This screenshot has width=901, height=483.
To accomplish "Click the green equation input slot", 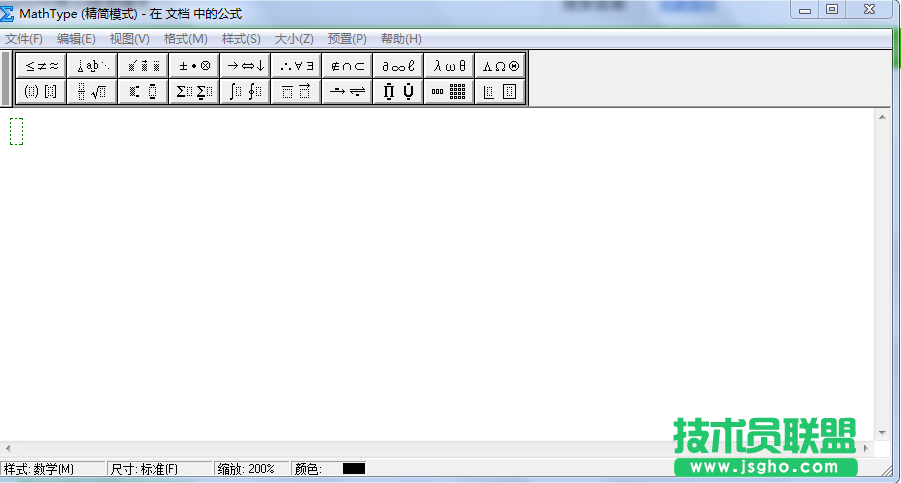I will 16,131.
